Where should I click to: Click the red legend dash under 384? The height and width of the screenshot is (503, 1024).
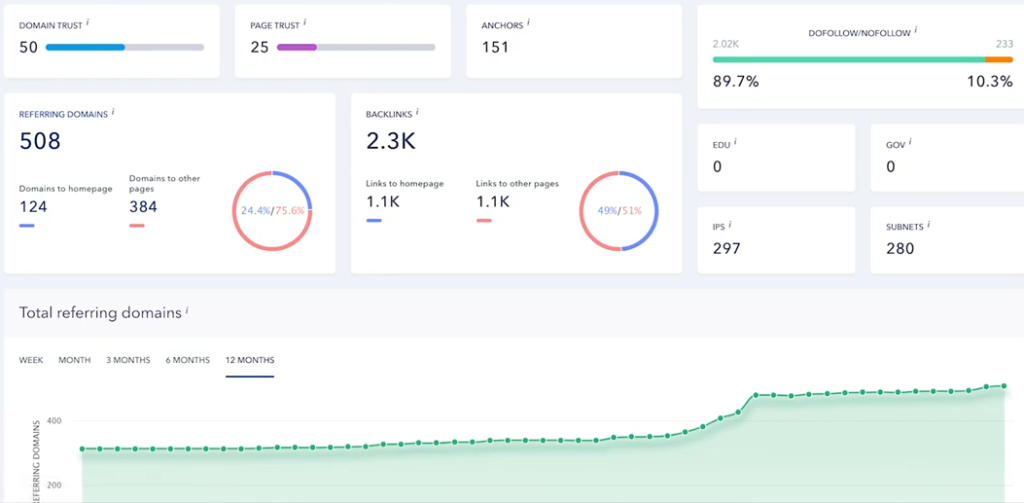(136, 225)
